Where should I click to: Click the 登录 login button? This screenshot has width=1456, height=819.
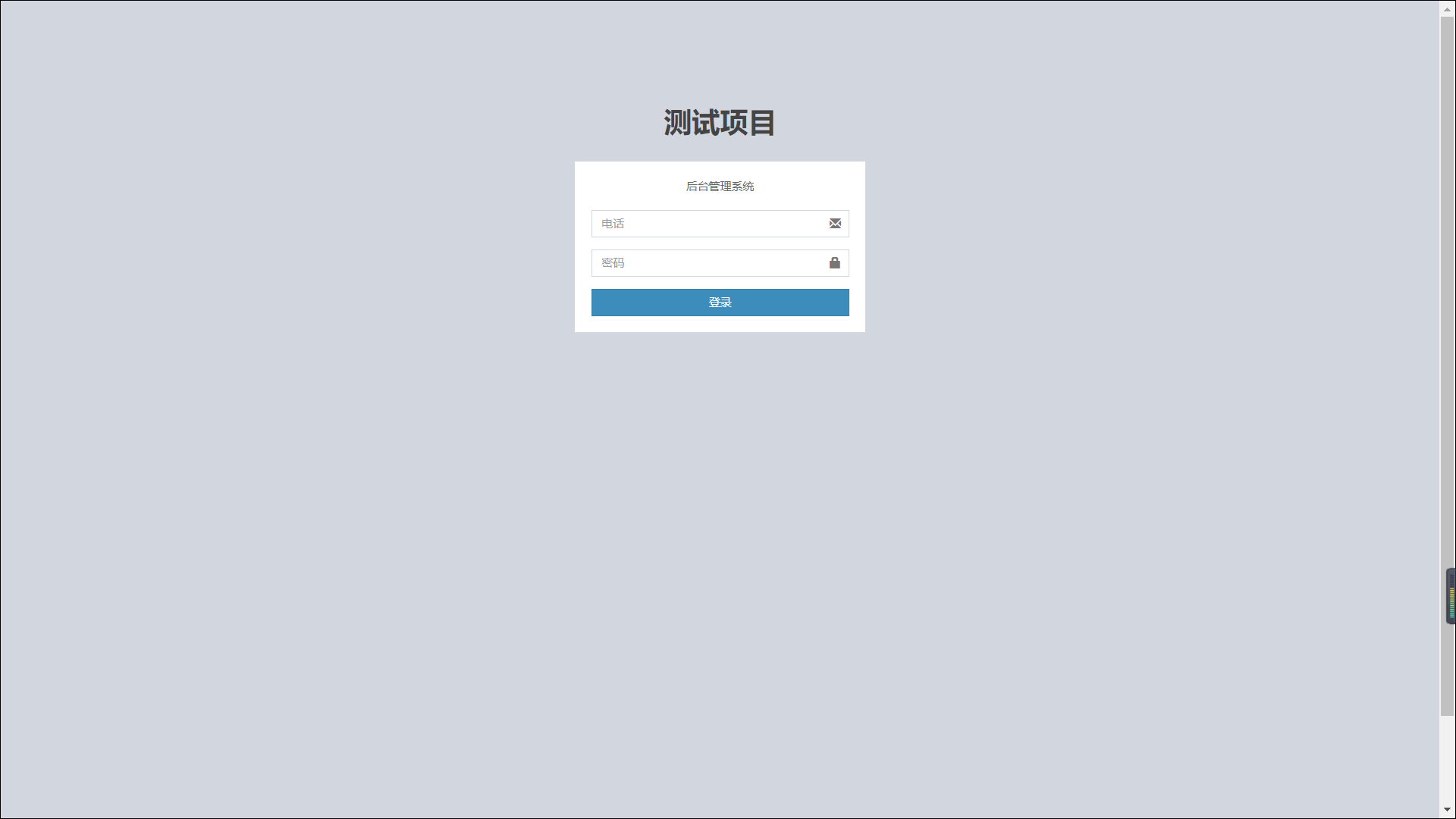(x=720, y=302)
